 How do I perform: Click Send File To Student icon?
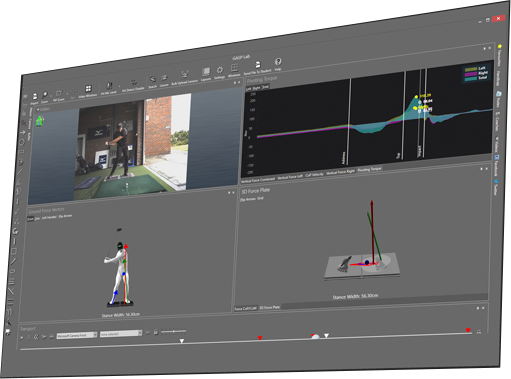tap(258, 64)
